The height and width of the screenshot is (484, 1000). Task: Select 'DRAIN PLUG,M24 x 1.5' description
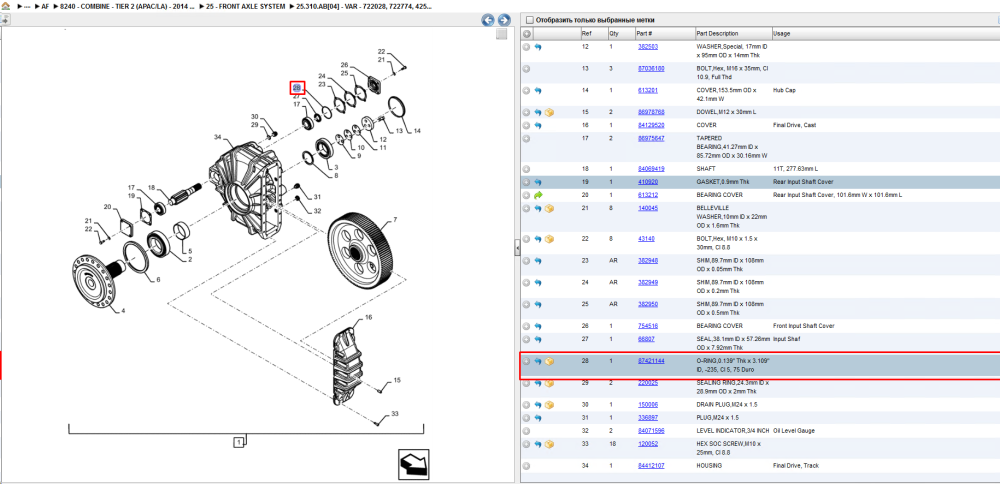(726, 405)
